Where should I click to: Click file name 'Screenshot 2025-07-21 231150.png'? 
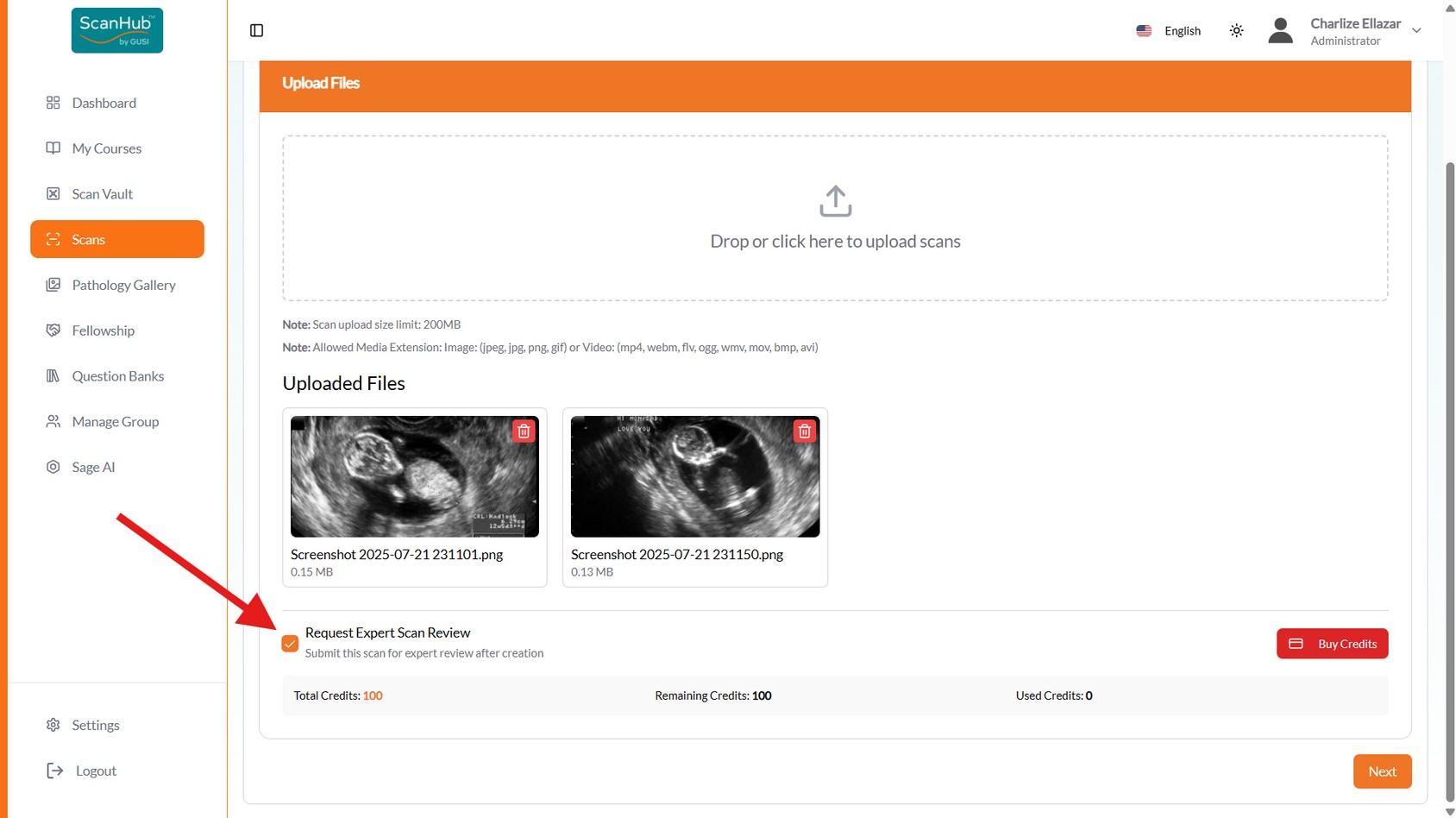coord(677,555)
